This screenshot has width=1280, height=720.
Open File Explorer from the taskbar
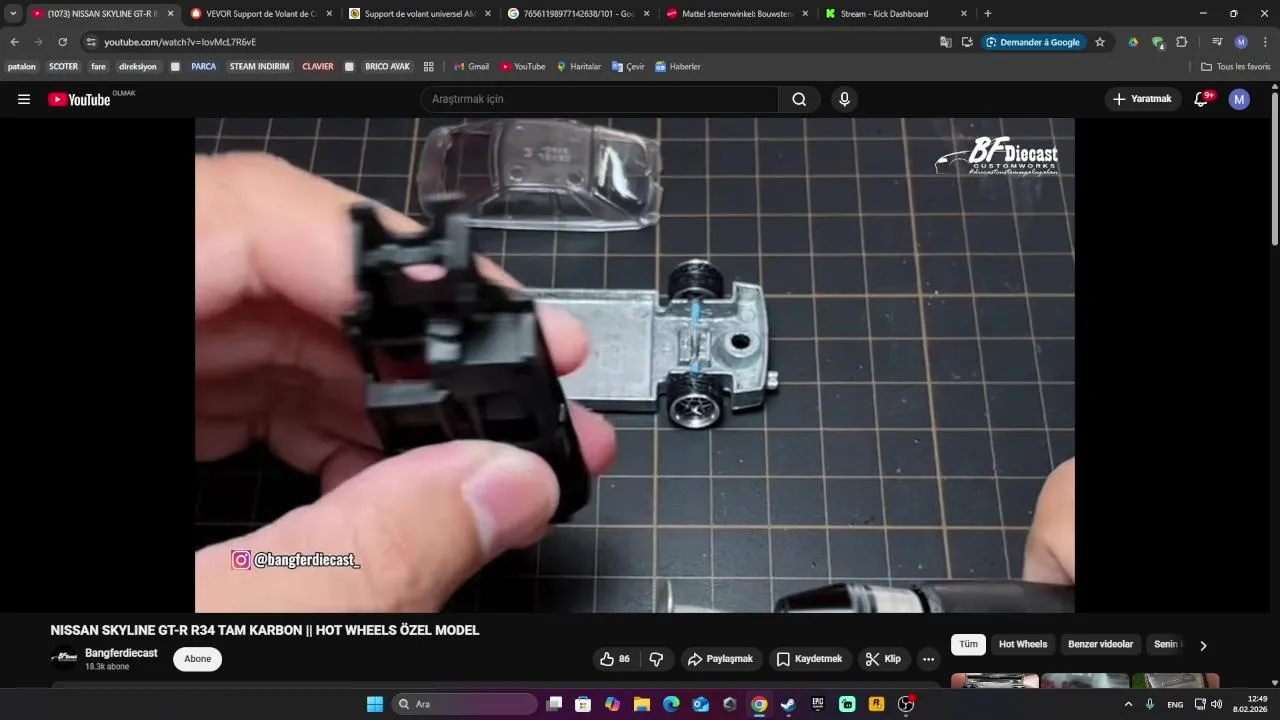click(642, 704)
